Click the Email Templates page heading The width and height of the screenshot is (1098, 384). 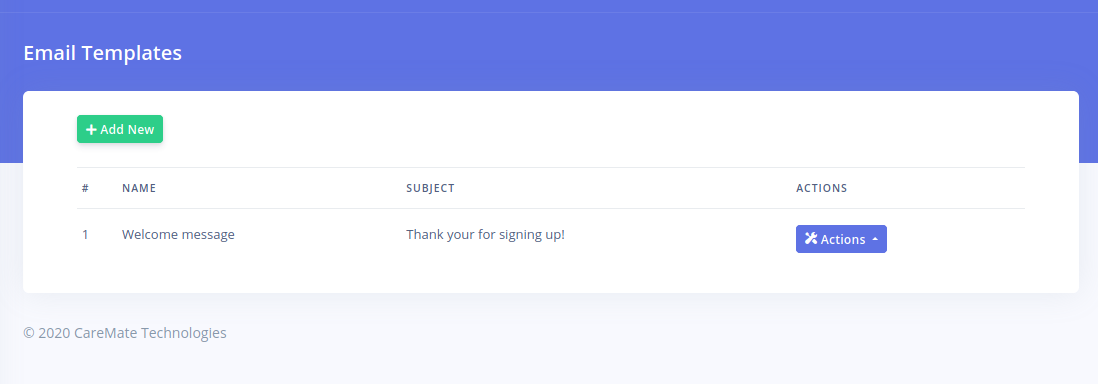102,53
